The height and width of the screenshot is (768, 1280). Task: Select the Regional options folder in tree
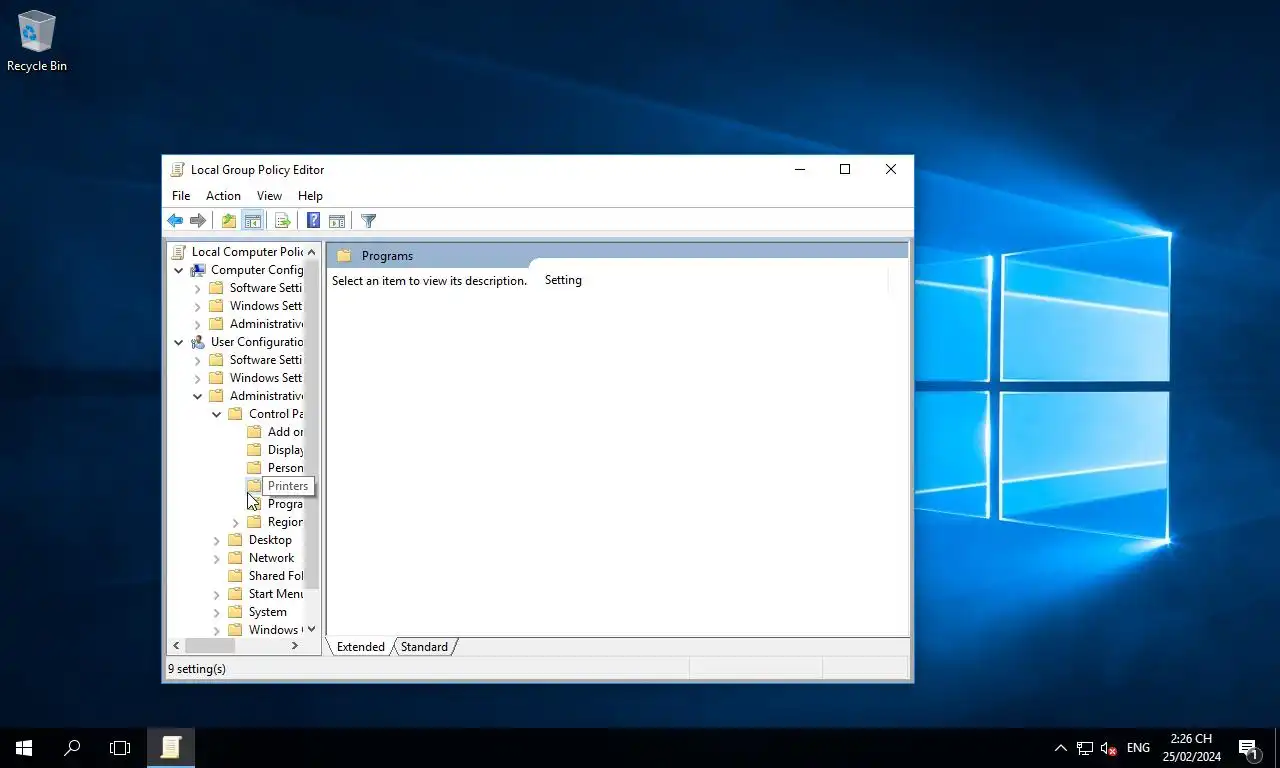tap(275, 522)
